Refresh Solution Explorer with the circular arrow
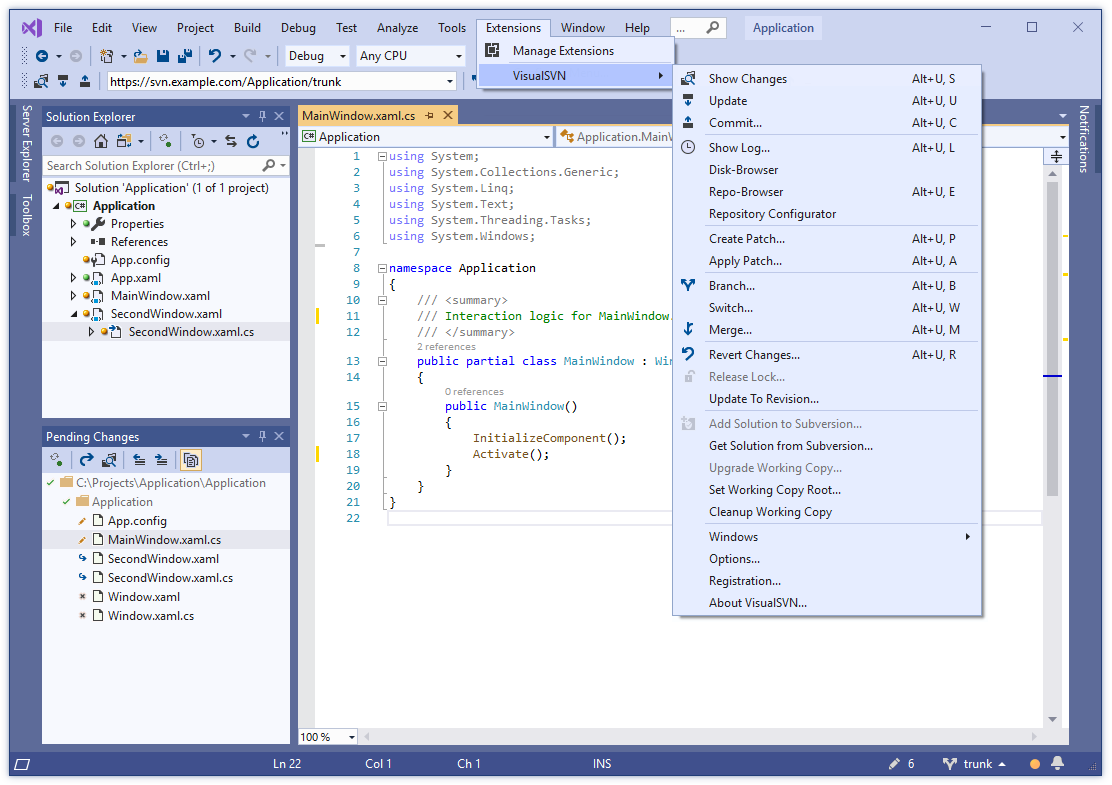 click(253, 141)
